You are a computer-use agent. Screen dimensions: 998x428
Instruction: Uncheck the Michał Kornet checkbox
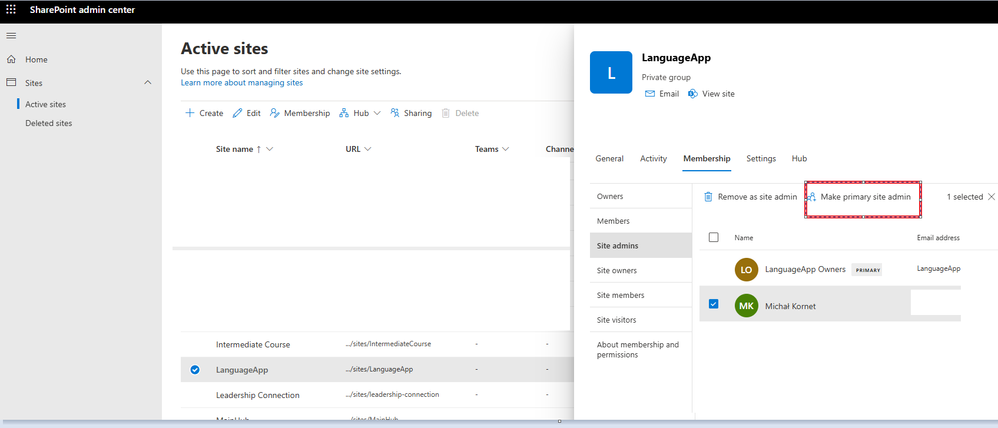(x=713, y=304)
